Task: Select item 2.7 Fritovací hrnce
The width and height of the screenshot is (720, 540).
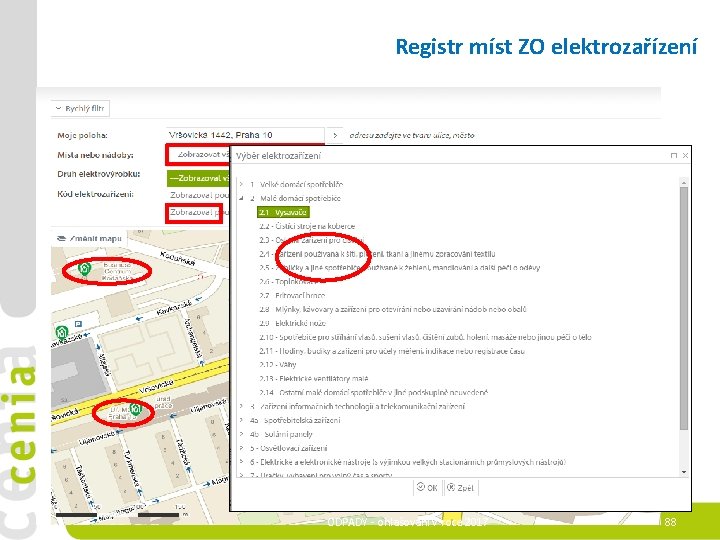Action: 292,295
